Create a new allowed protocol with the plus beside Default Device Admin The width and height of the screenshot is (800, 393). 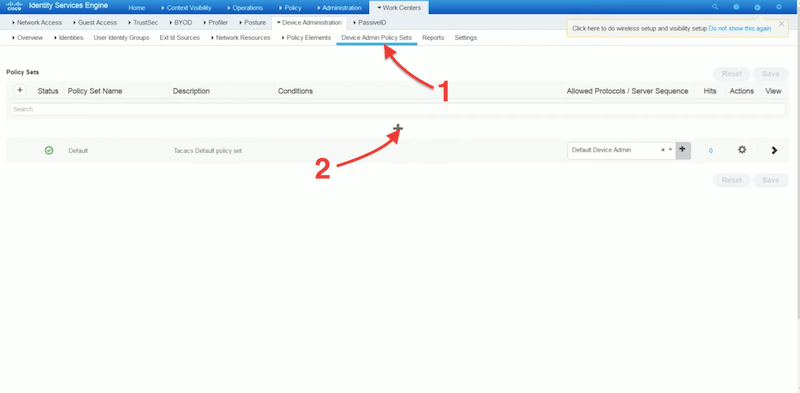pyautogui.click(x=683, y=150)
